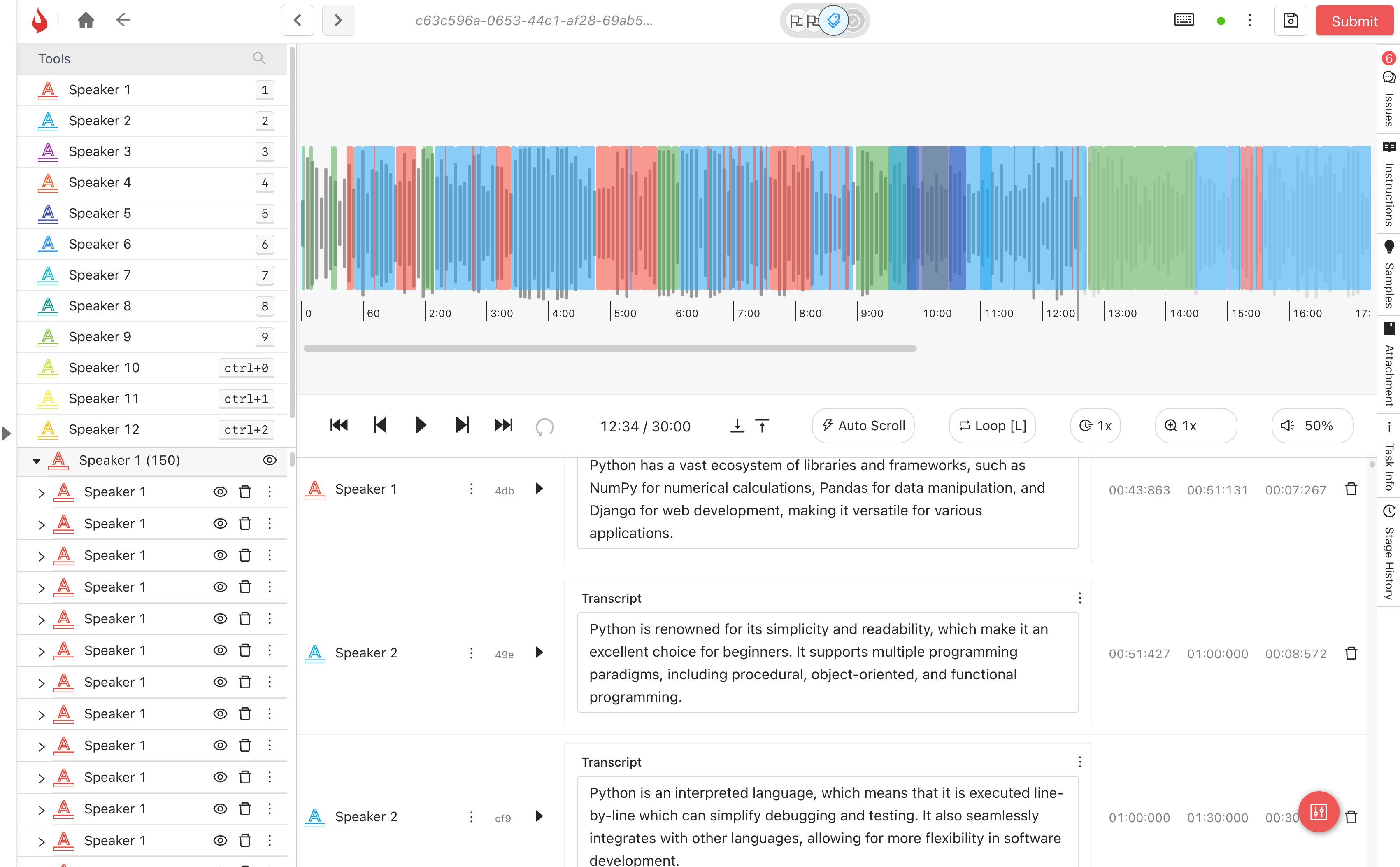Screen dimensions: 1400x867
Task: Click the 50% volume control
Action: (1312, 426)
